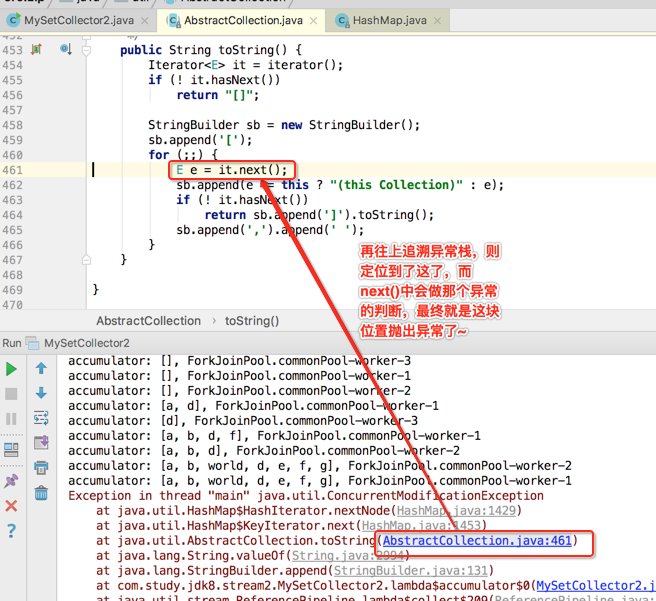Click the override gutter icon on line 453
Viewport: 656px width, 601px height.
pos(36,49)
